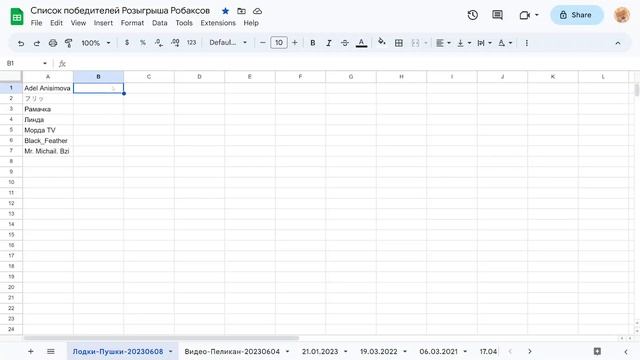Open horizontal align dropdown
Screen dimensions: 640x360
[x=443, y=43]
